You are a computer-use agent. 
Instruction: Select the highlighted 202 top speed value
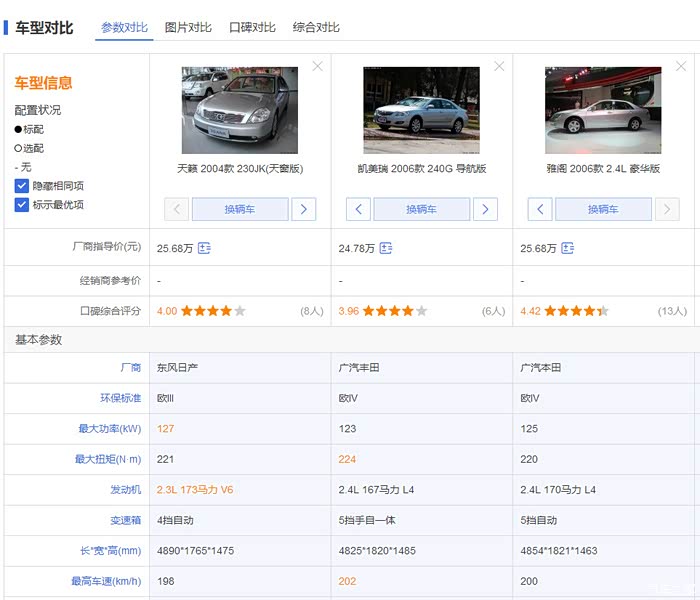pos(347,581)
